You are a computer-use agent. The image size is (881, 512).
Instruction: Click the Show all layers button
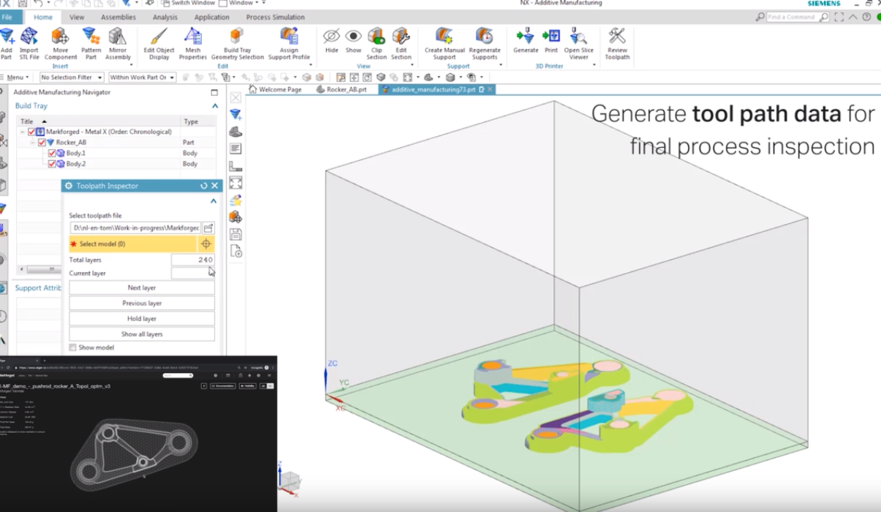142,334
